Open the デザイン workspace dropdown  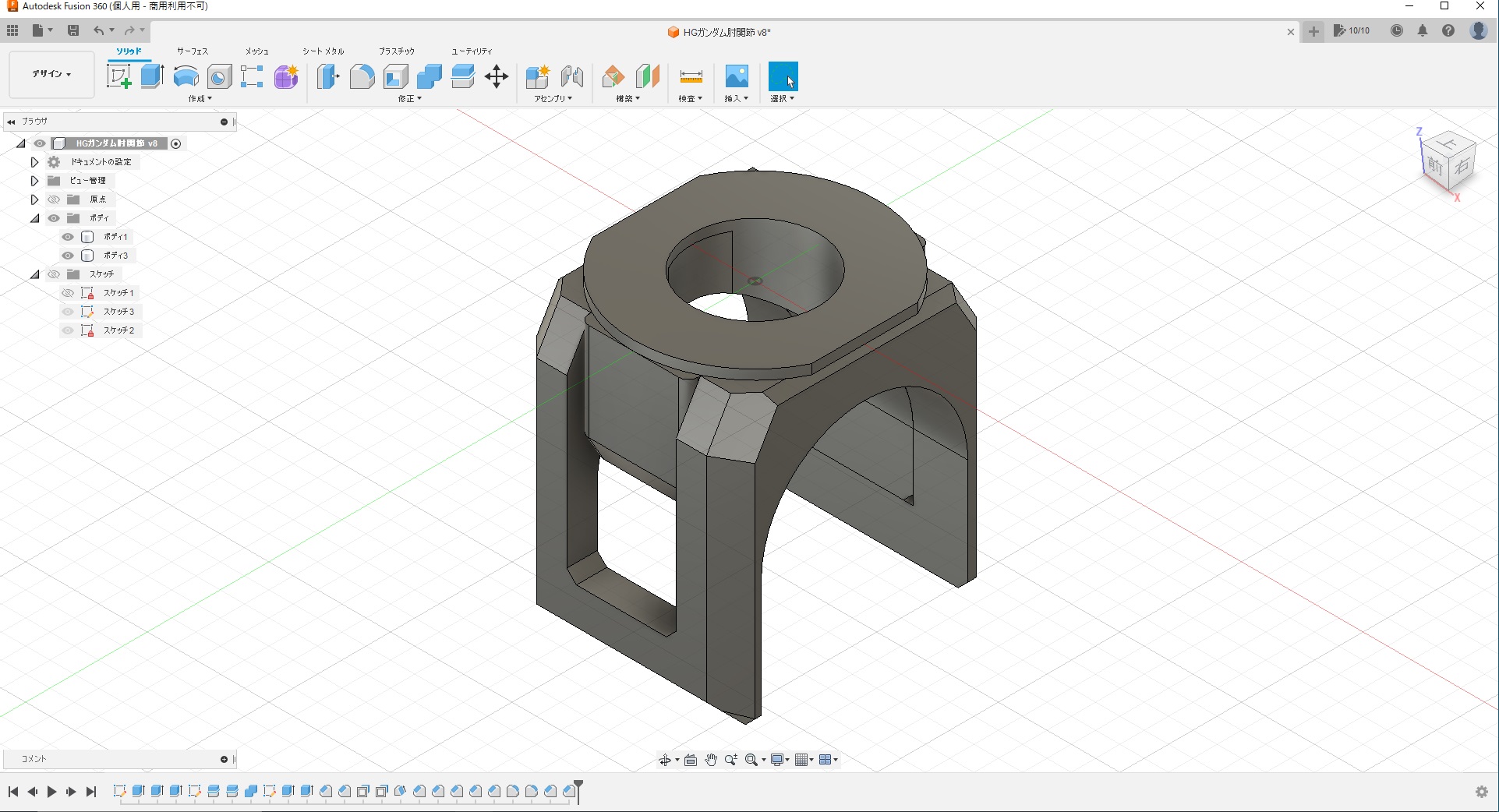51,74
